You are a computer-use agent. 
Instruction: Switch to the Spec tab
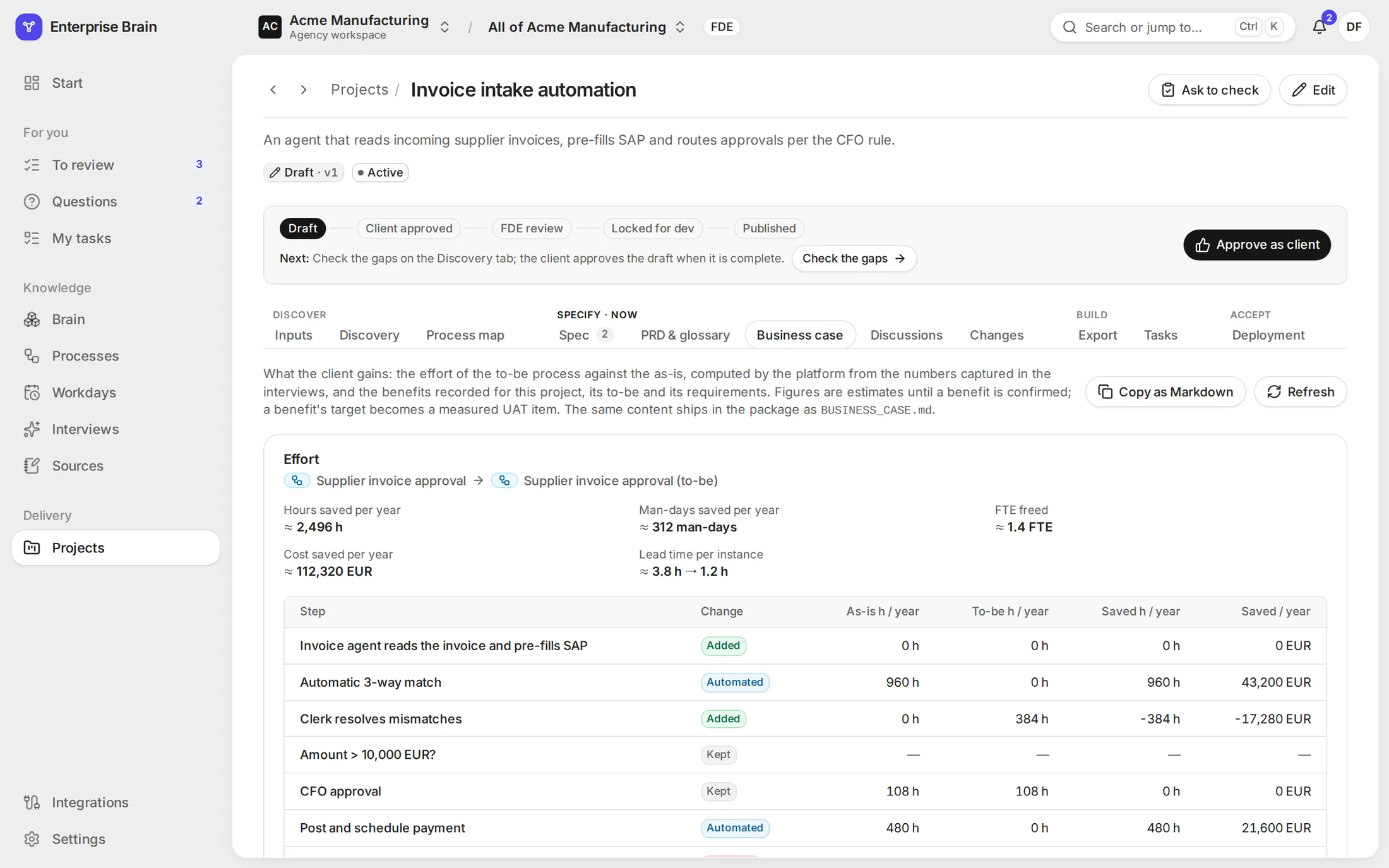pos(585,335)
